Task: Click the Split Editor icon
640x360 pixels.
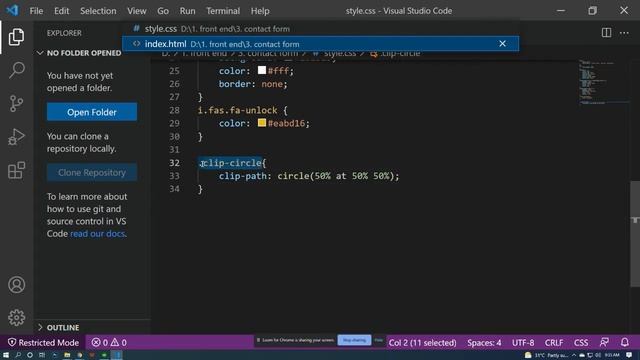Action: [x=606, y=33]
